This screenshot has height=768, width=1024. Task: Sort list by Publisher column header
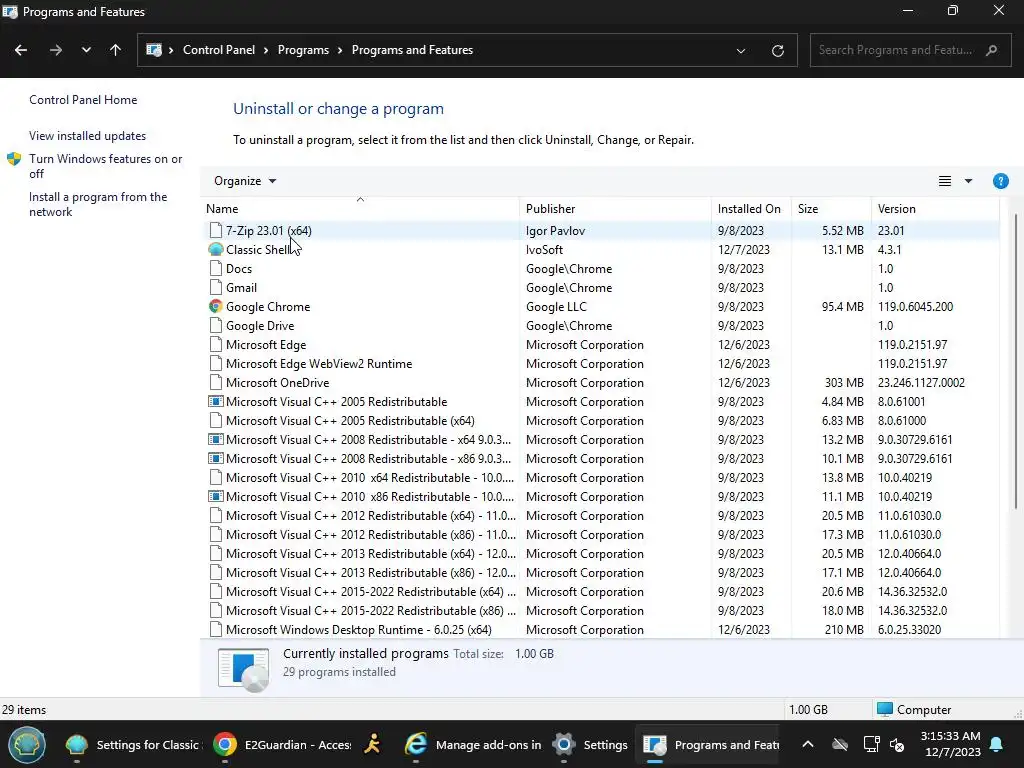[615, 209]
